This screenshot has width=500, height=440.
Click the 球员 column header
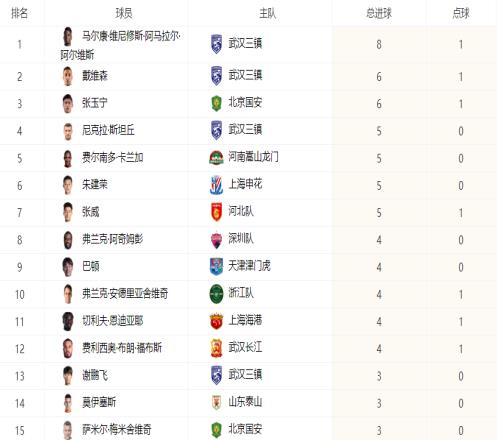[124, 13]
